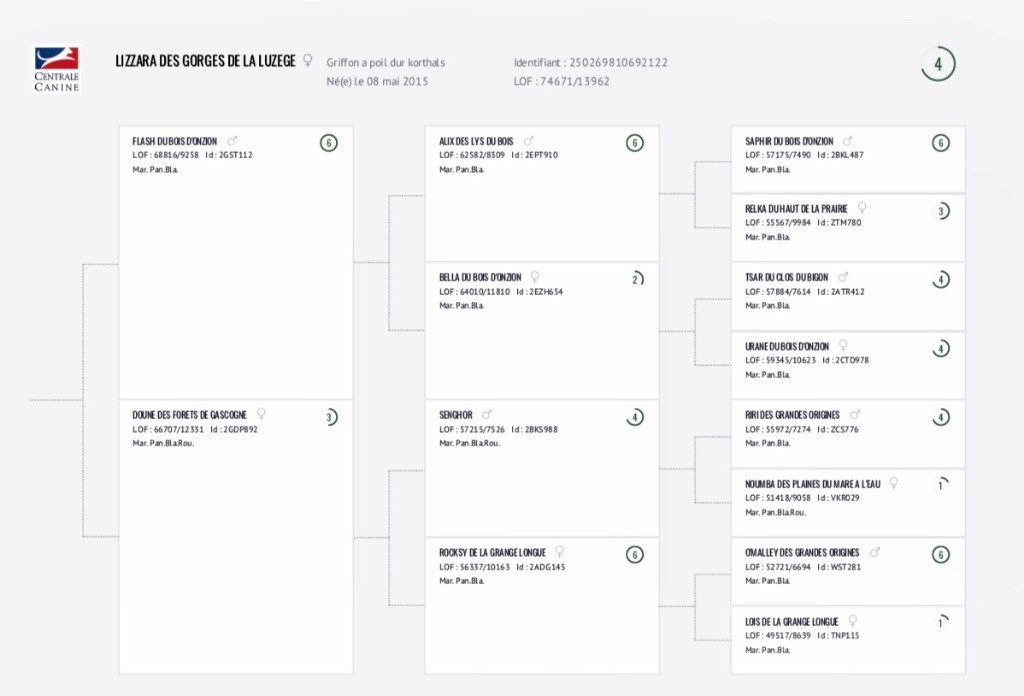
Task: Click the rating 6 badge of Alix des Lys du Bois
Action: (635, 143)
